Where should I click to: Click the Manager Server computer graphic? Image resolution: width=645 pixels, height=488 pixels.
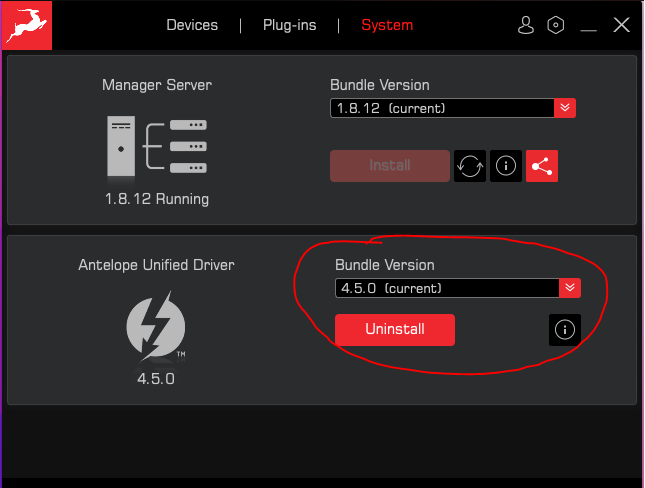(157, 147)
